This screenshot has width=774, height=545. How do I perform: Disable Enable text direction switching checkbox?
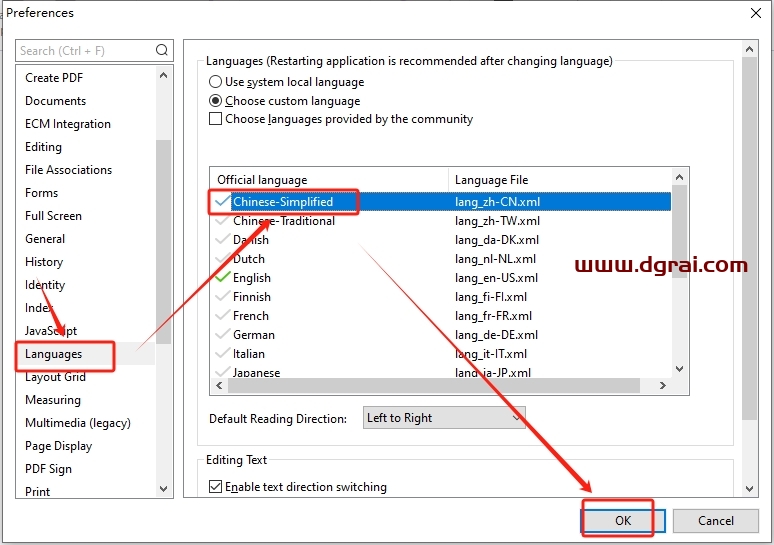(x=215, y=487)
